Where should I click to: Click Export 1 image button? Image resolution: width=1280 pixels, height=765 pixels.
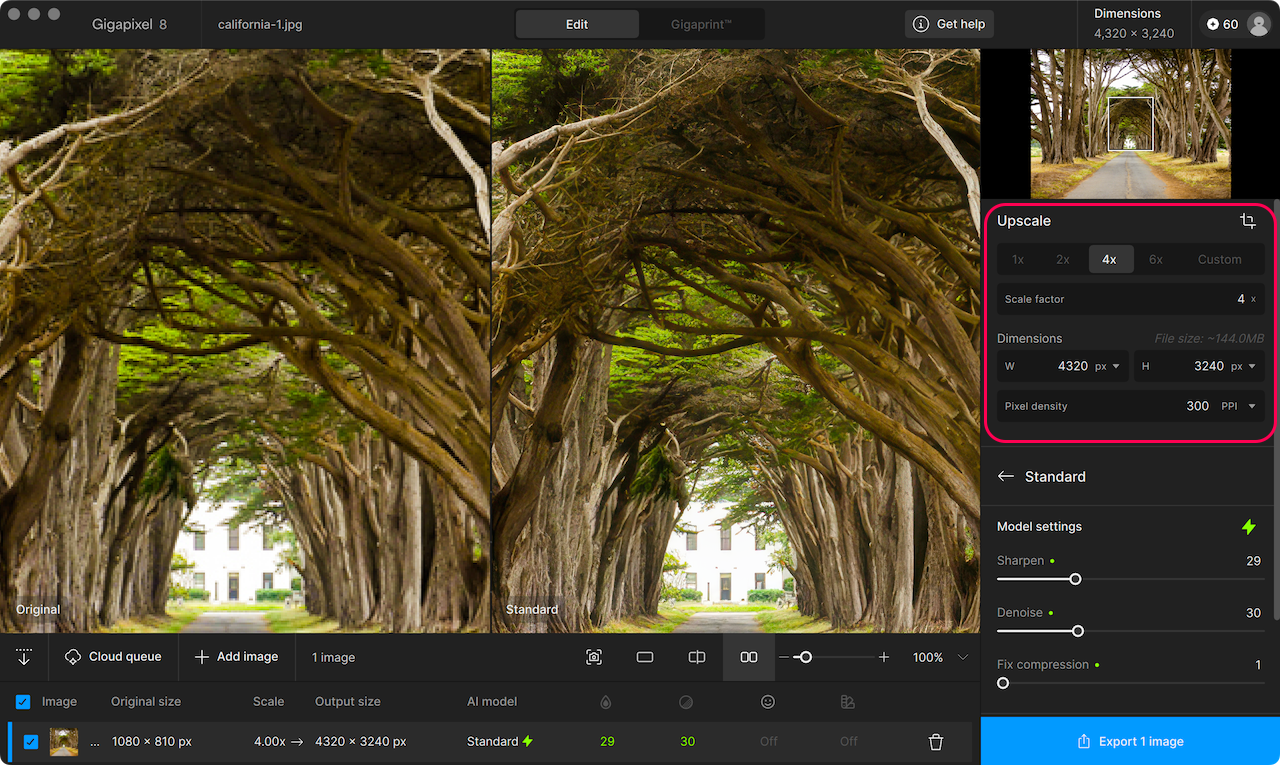1130,741
